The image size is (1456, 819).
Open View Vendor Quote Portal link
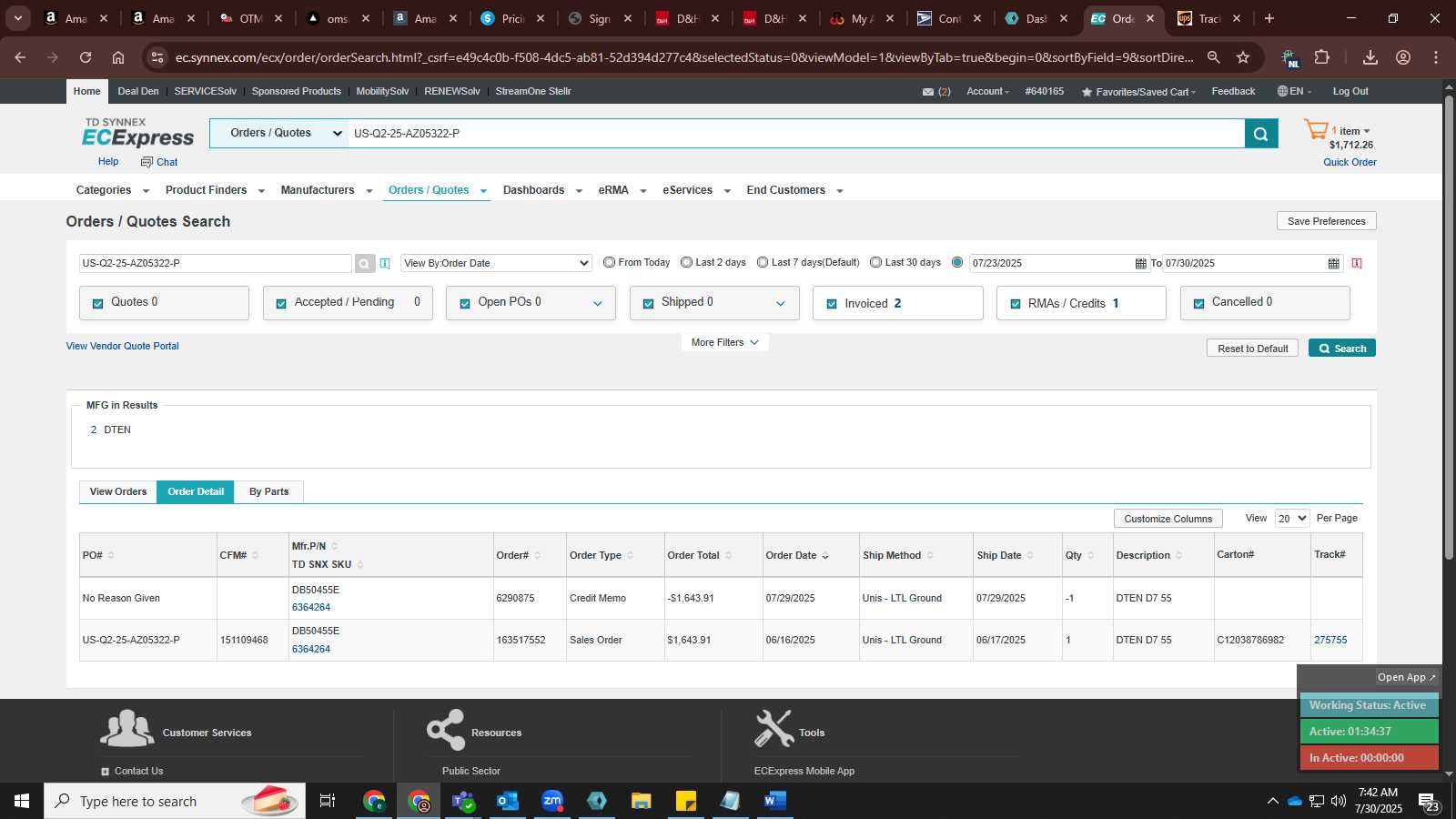coord(122,346)
